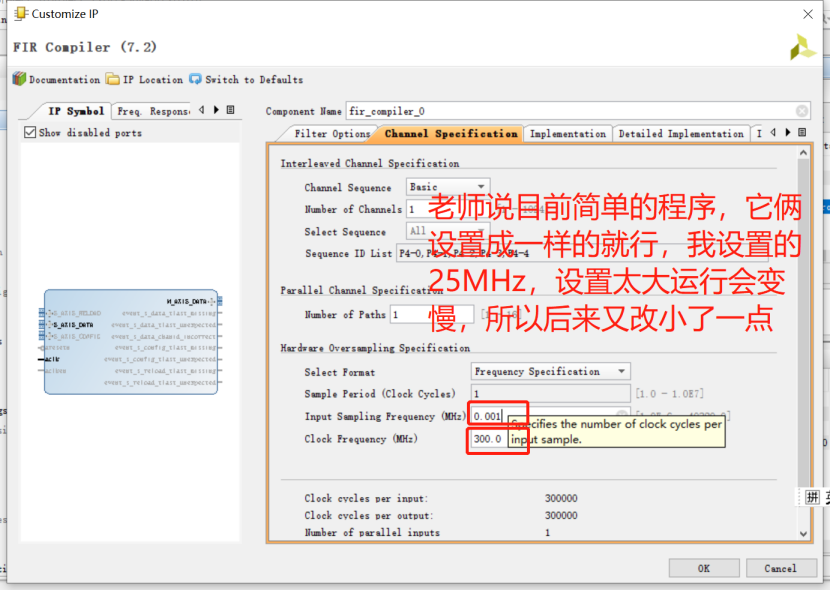Click the scrollbar up arrow
This screenshot has height=590, width=830.
point(803,153)
